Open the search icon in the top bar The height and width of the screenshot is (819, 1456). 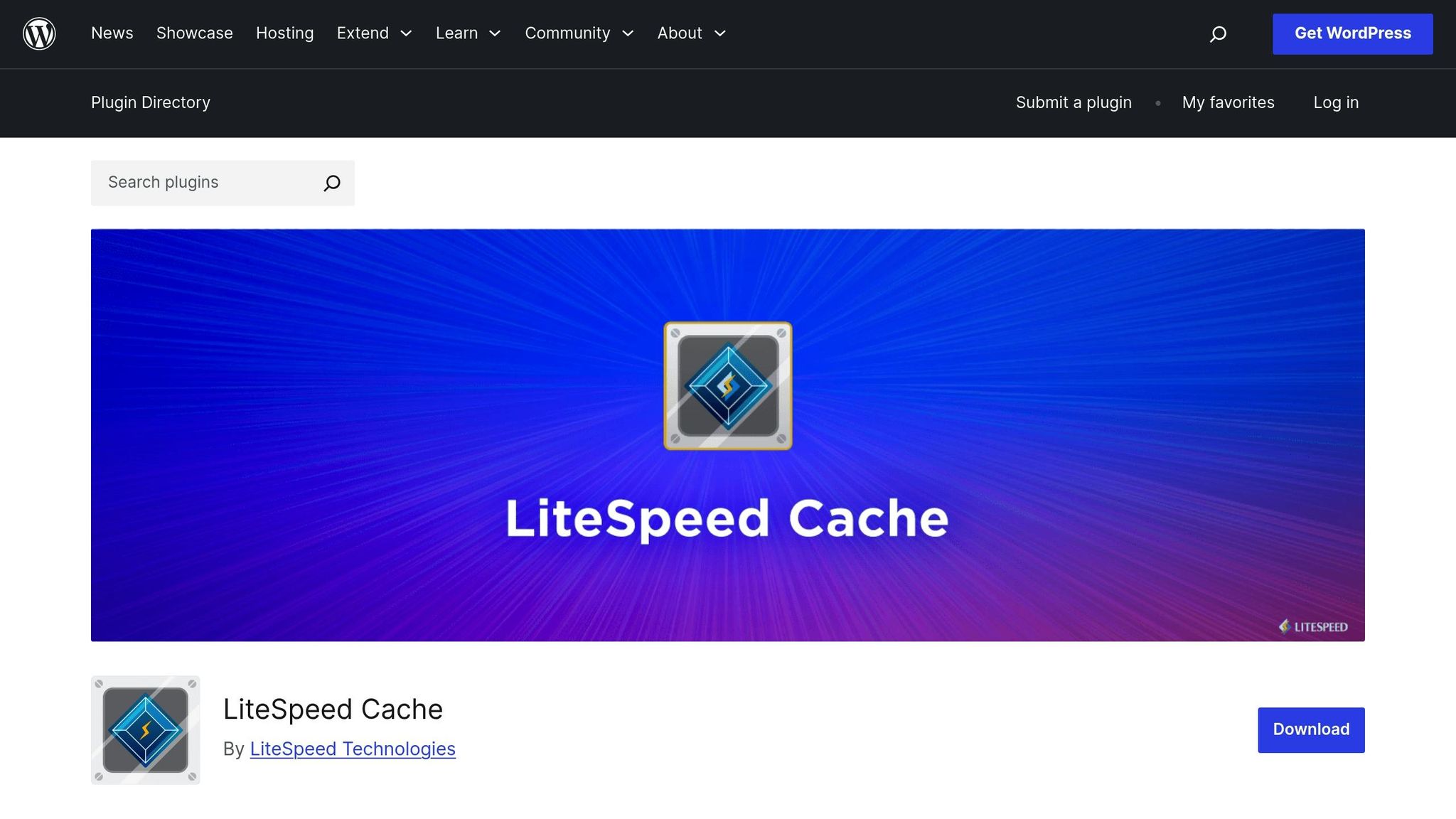coord(1218,33)
